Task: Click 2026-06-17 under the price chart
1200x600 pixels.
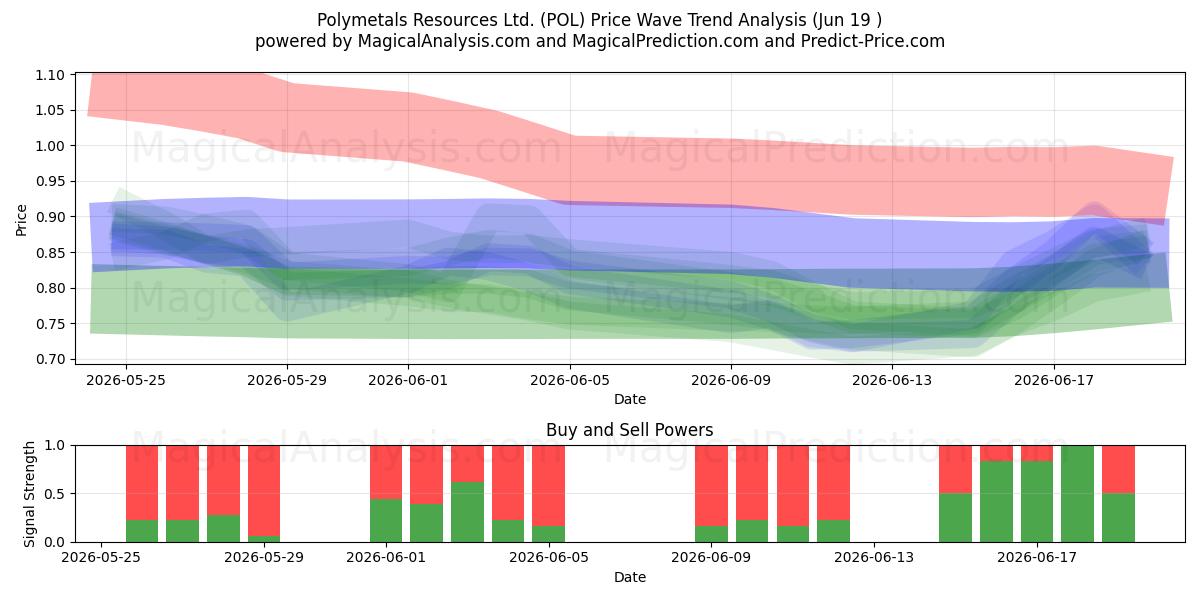Action: coord(1053,380)
